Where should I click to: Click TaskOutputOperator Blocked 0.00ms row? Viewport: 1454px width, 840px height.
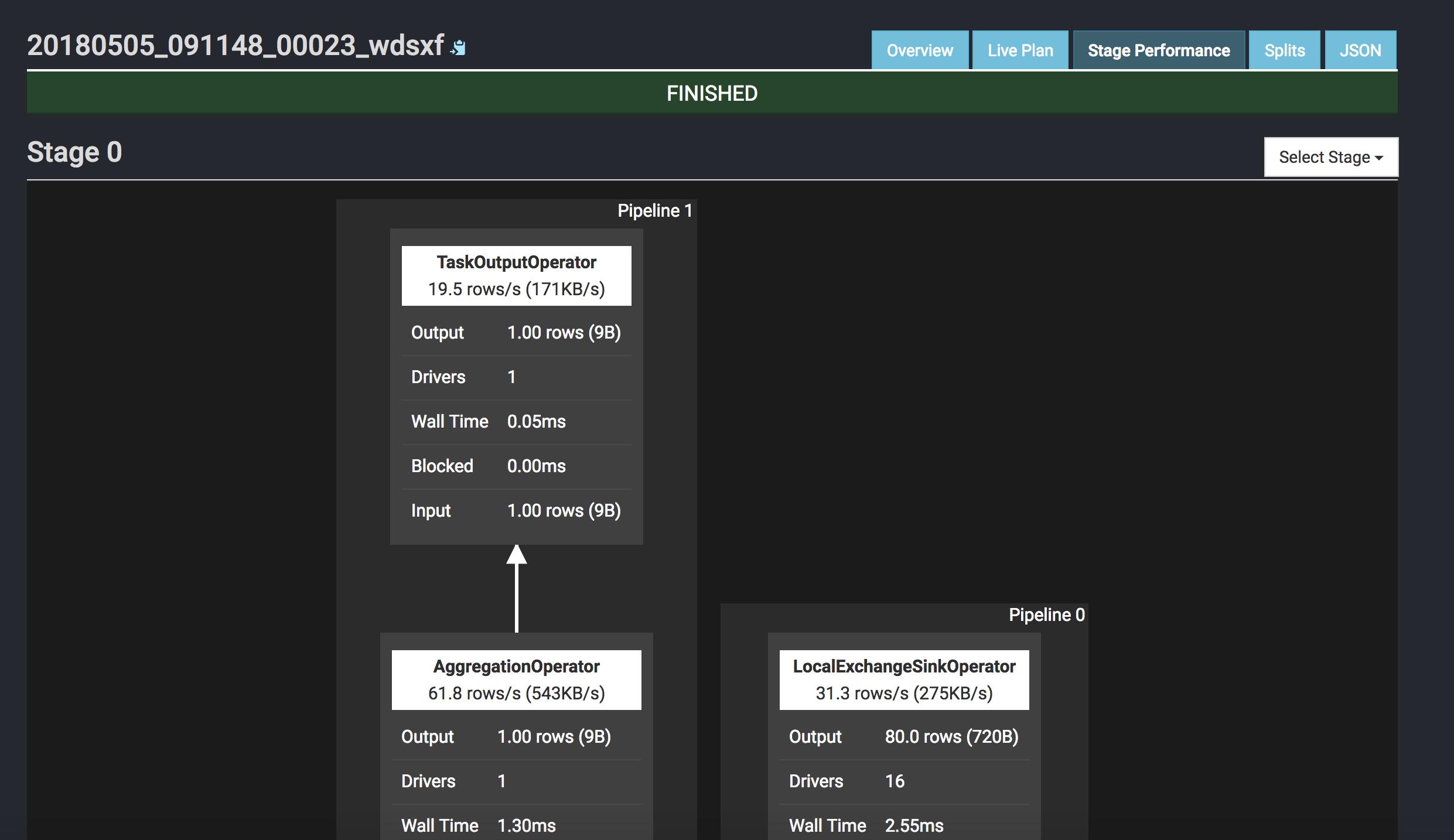[x=516, y=466]
